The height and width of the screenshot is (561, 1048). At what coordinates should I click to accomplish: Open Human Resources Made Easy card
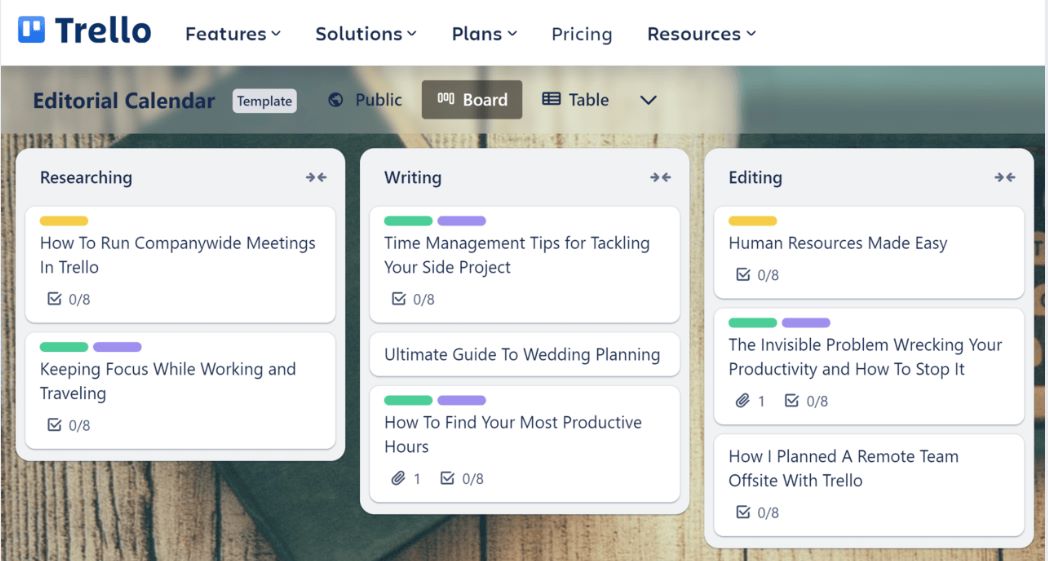pos(869,253)
